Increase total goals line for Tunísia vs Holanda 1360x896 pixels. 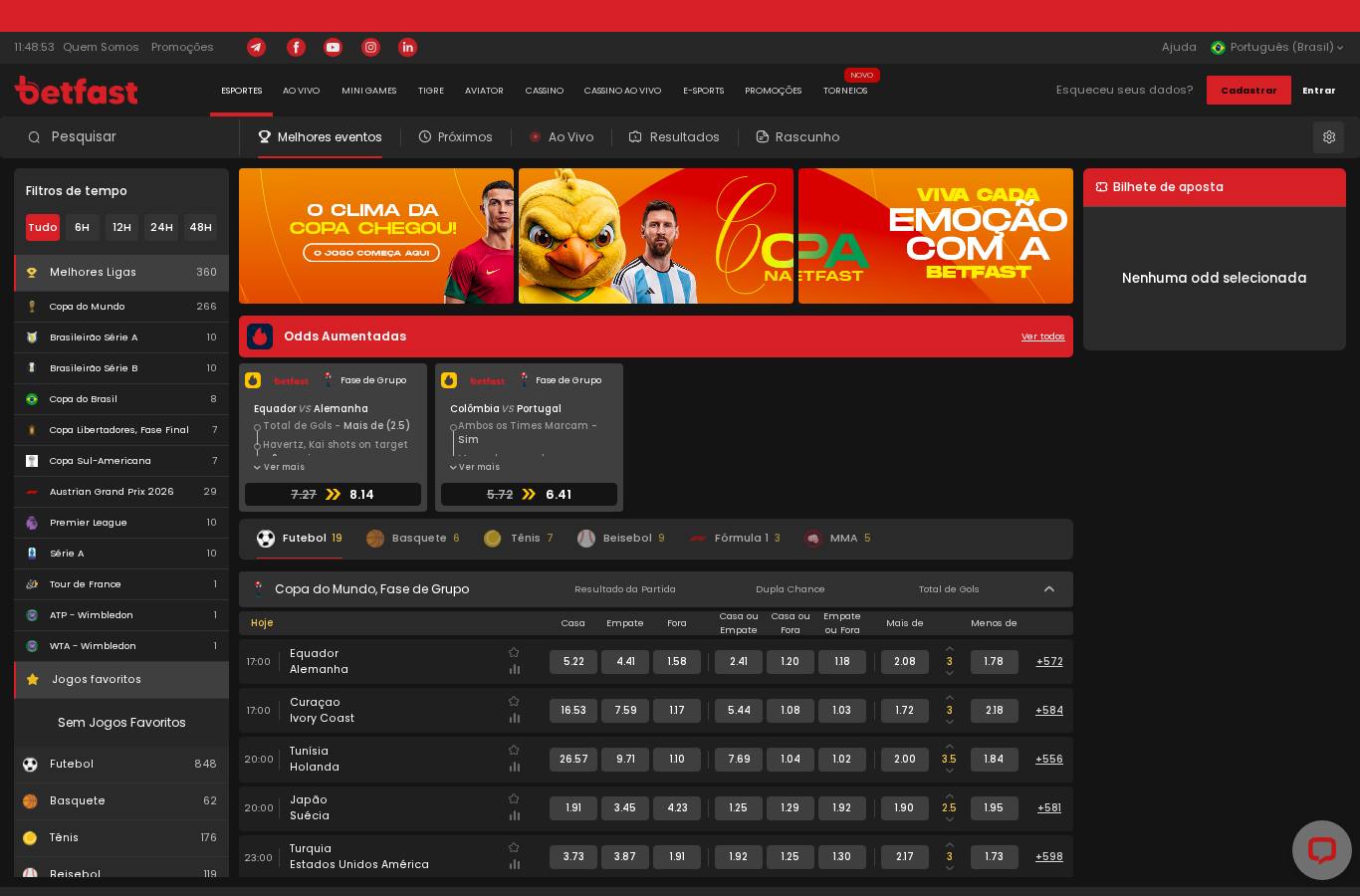949,747
